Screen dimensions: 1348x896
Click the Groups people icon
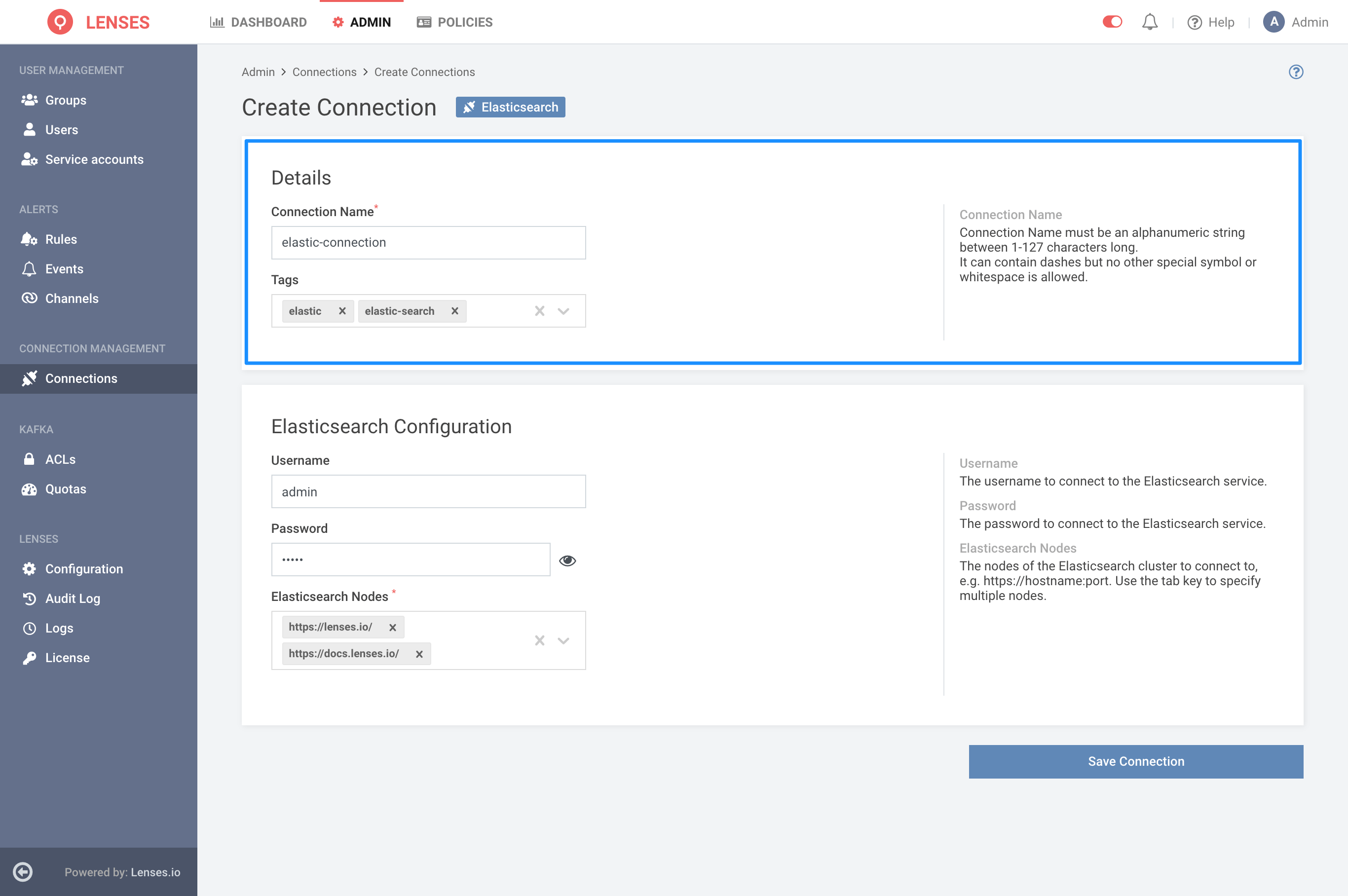29,100
